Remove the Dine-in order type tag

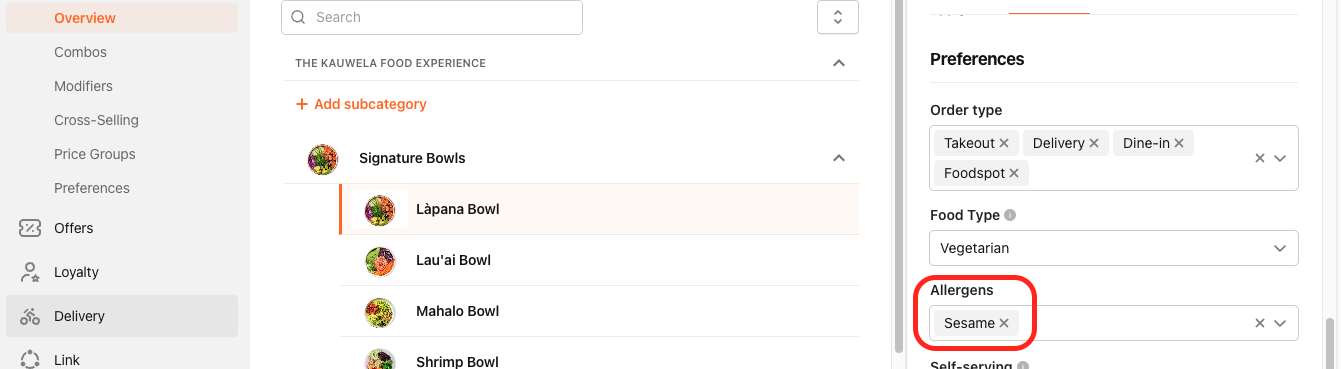click(1179, 143)
